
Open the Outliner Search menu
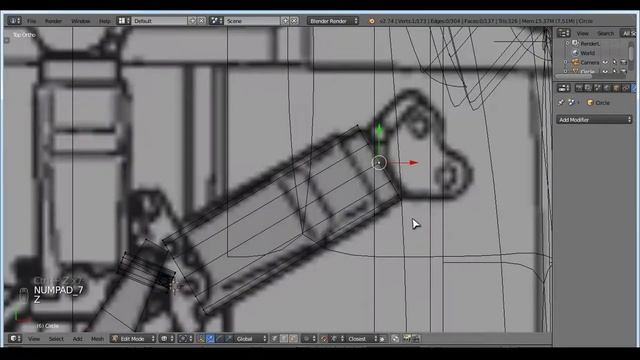tap(606, 33)
